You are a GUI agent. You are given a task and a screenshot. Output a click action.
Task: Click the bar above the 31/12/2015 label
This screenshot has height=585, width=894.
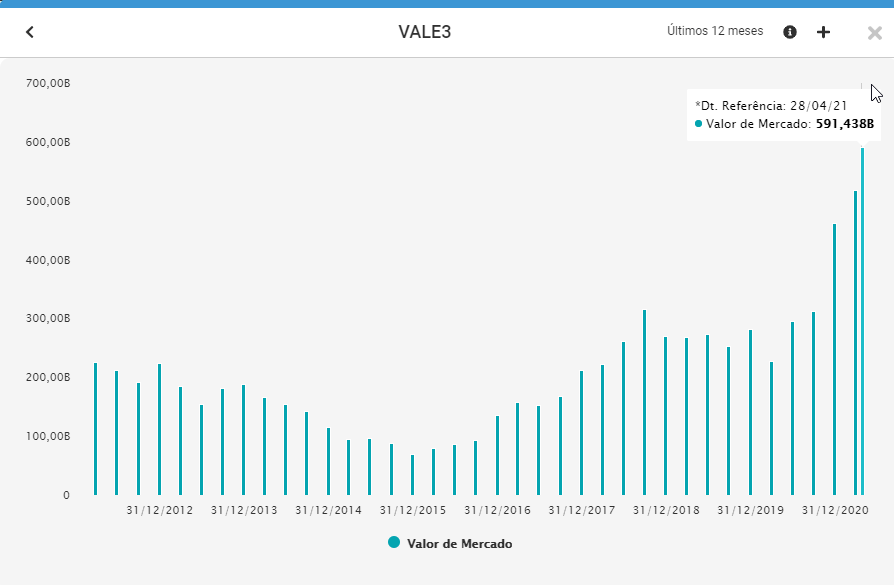[x=411, y=475]
